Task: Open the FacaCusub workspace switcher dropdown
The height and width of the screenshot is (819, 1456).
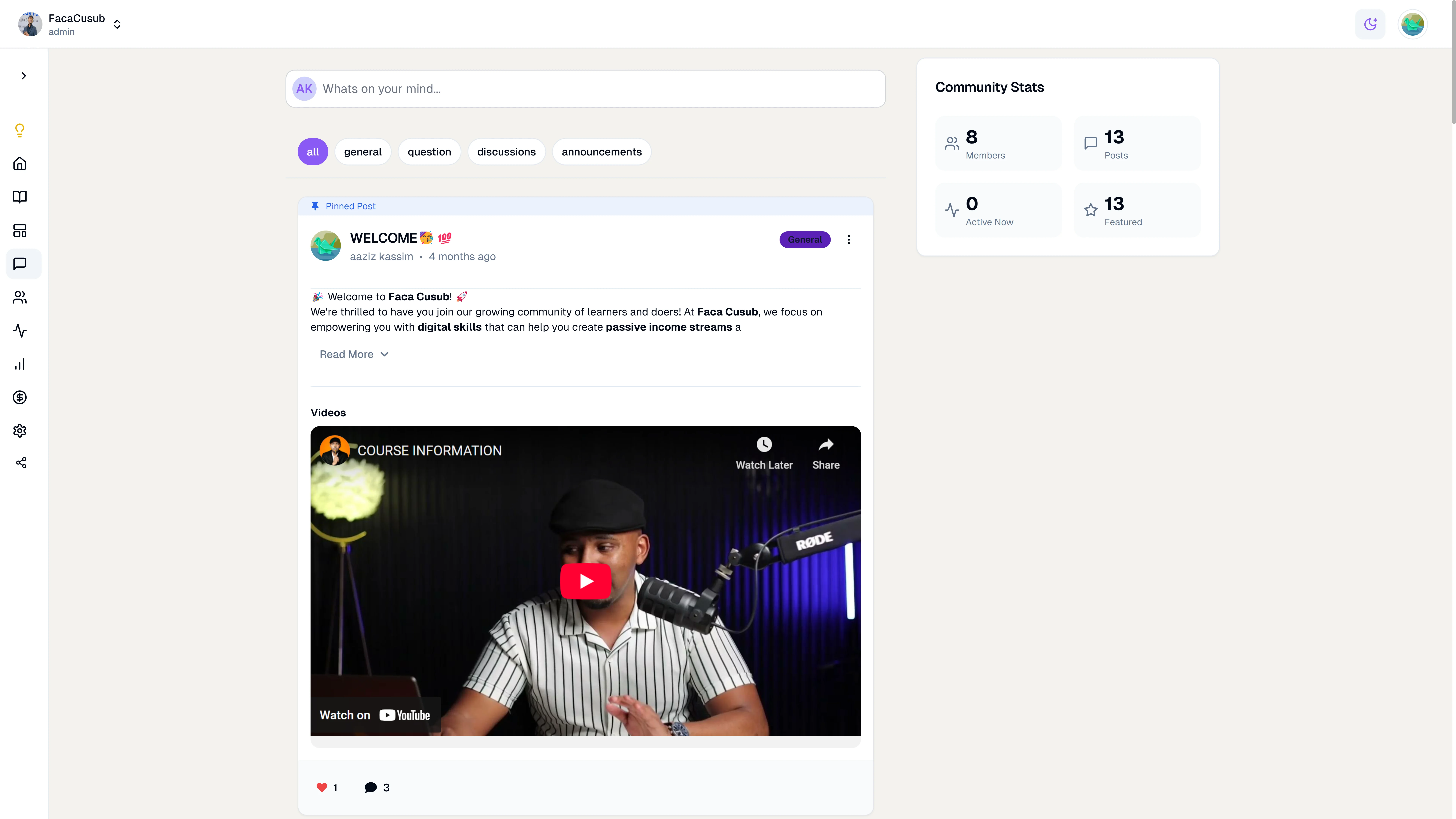Action: coord(117,24)
